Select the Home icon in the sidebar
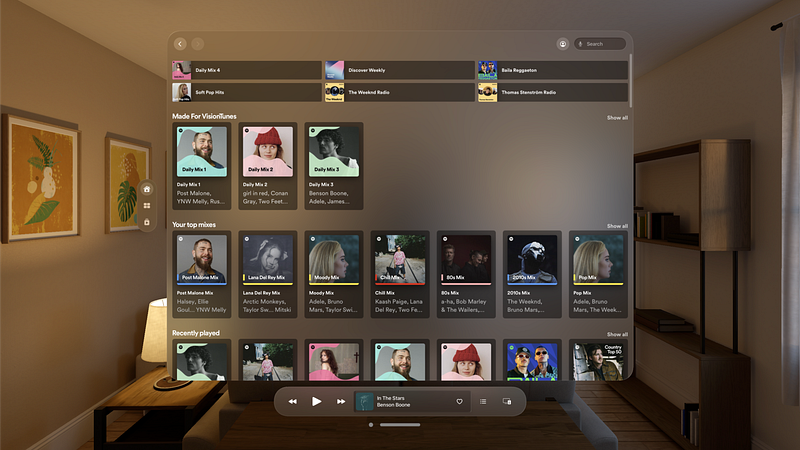The width and height of the screenshot is (800, 450). coord(147,189)
